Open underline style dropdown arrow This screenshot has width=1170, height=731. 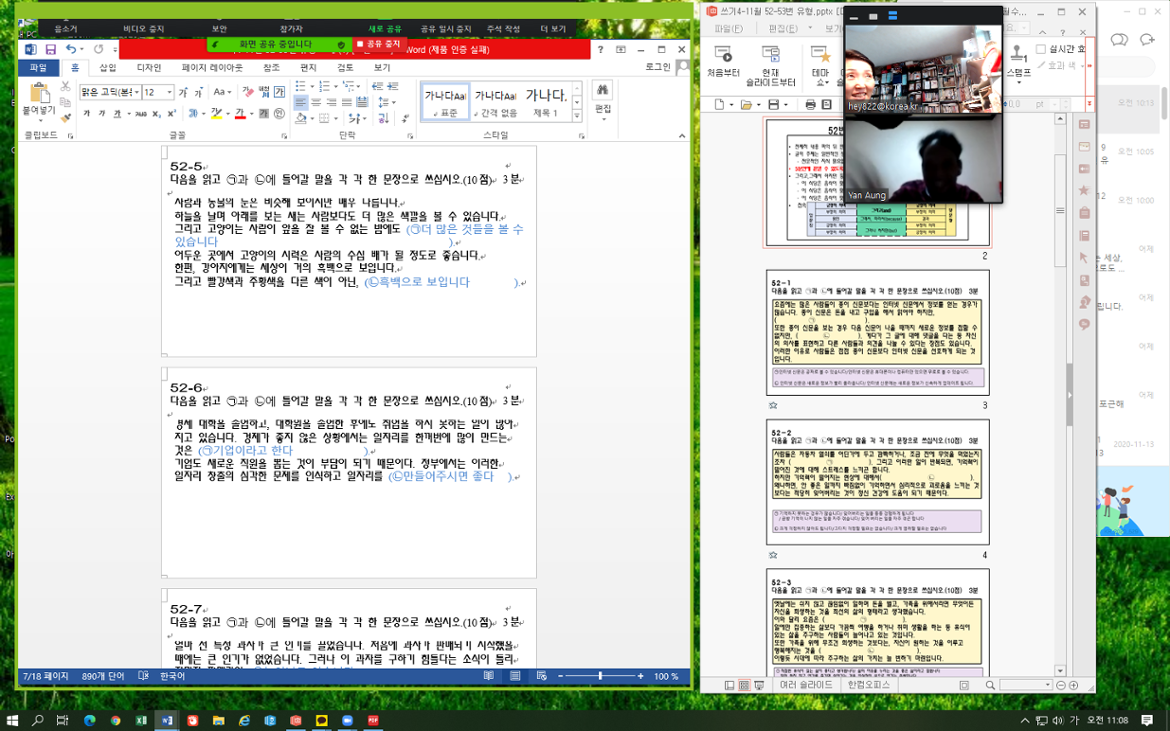pos(128,114)
